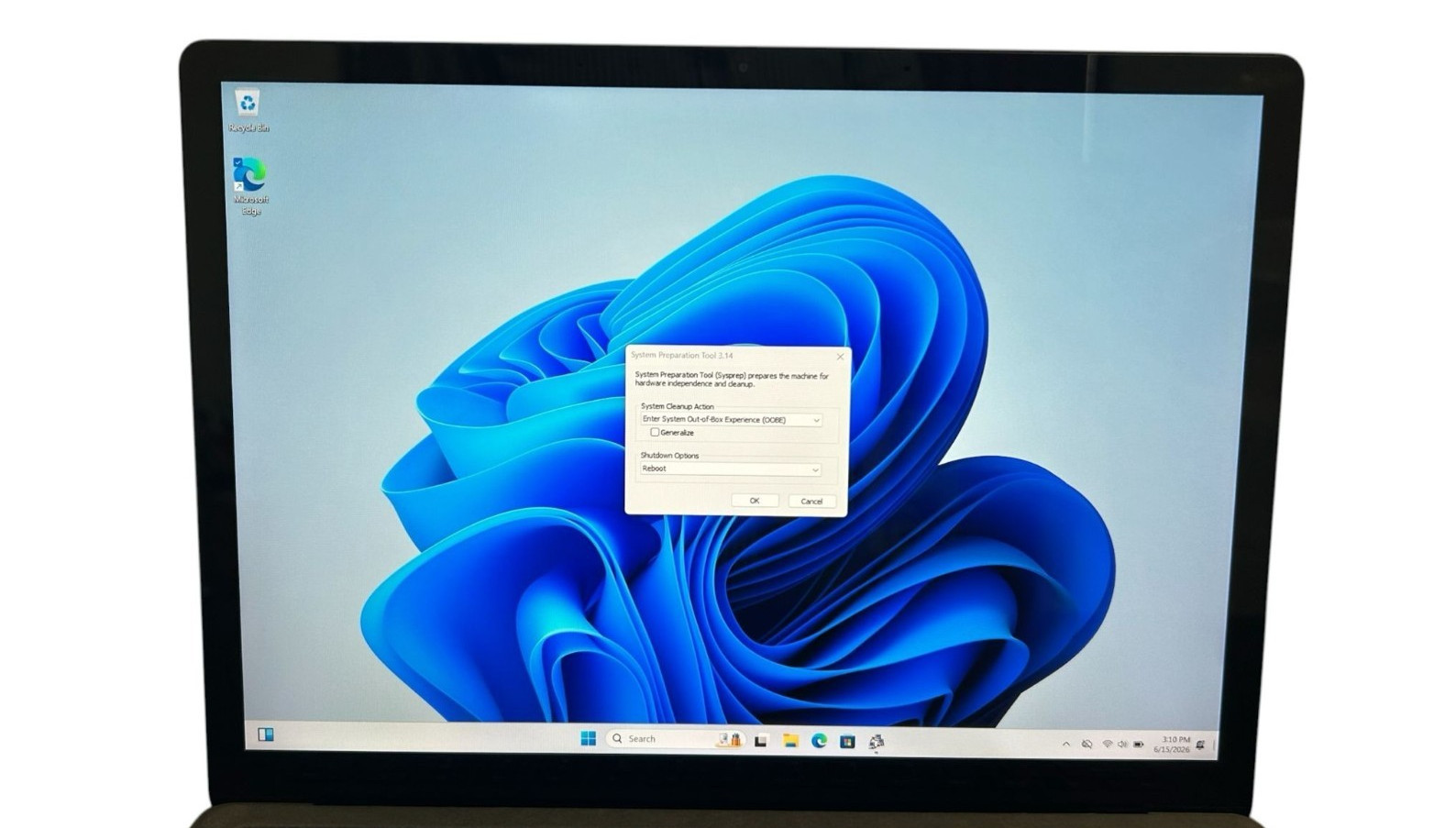Show hidden system tray icons

(x=1065, y=745)
